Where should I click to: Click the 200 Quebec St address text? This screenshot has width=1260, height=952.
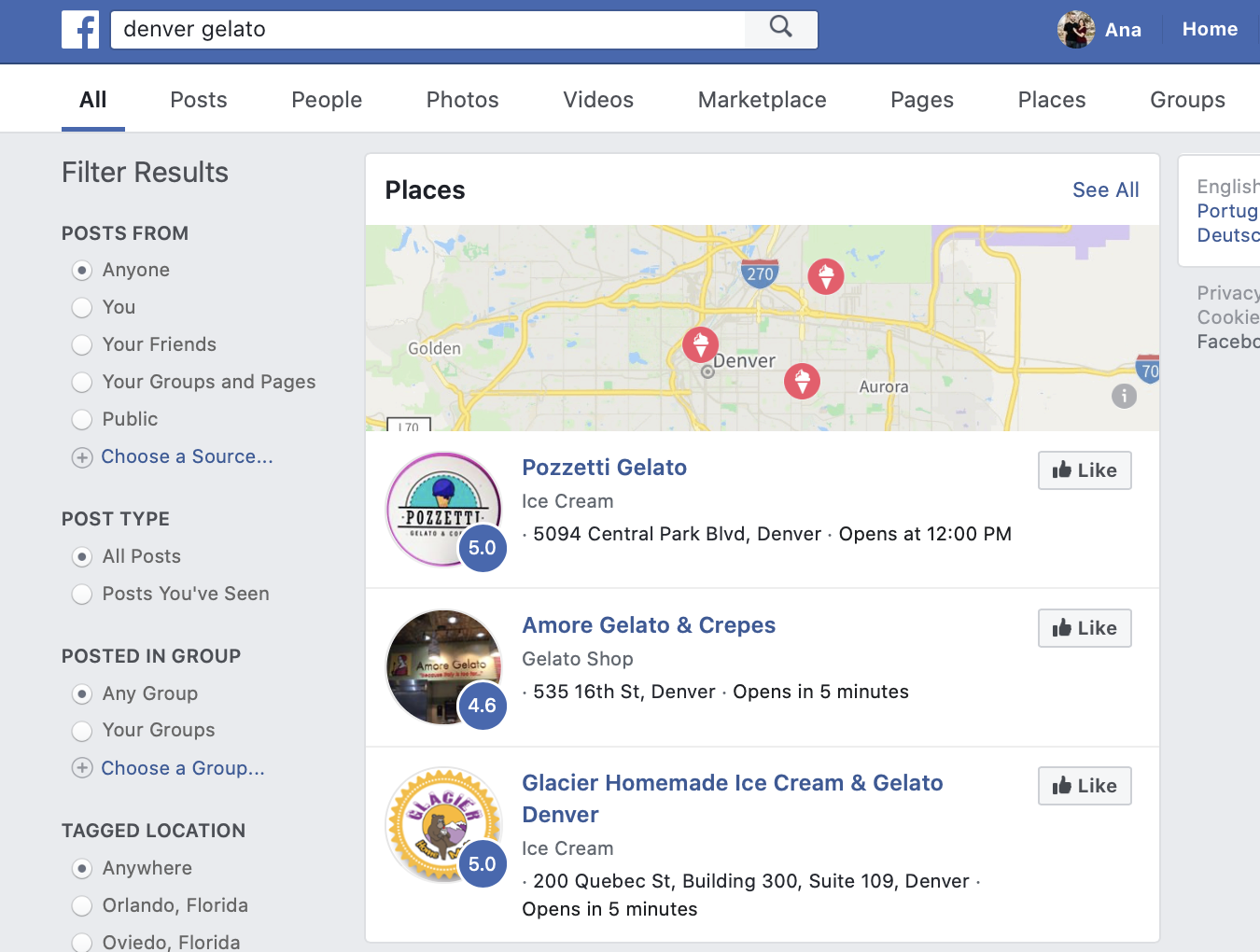coord(751,881)
